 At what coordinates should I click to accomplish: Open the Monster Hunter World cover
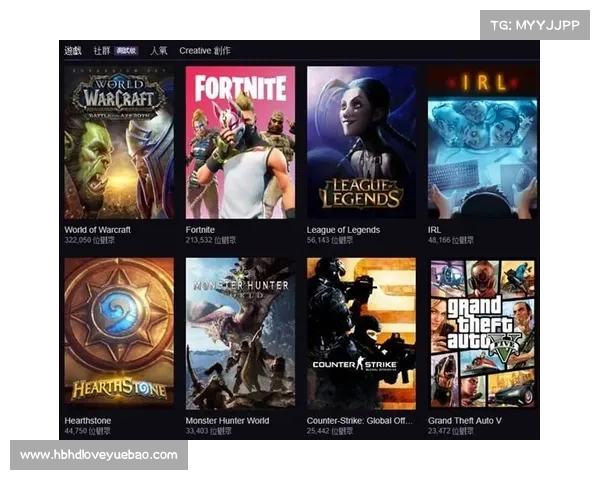coord(240,333)
